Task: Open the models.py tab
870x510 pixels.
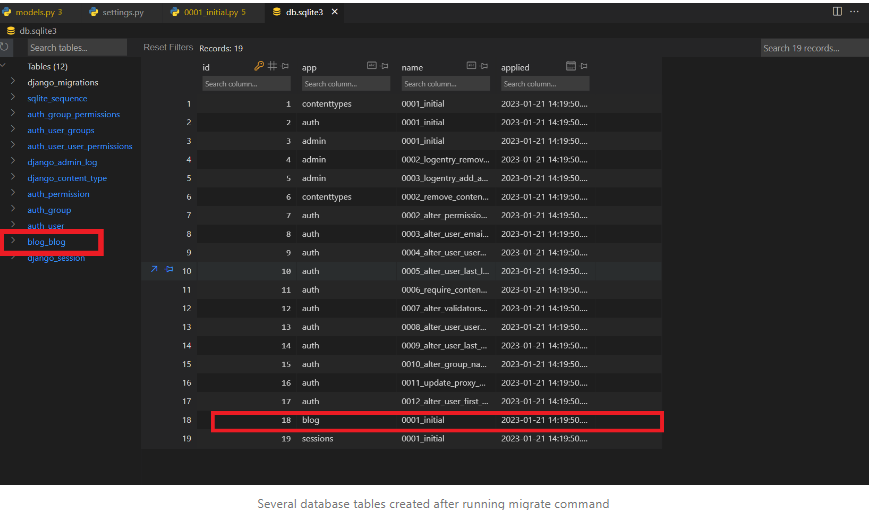Action: (x=34, y=12)
